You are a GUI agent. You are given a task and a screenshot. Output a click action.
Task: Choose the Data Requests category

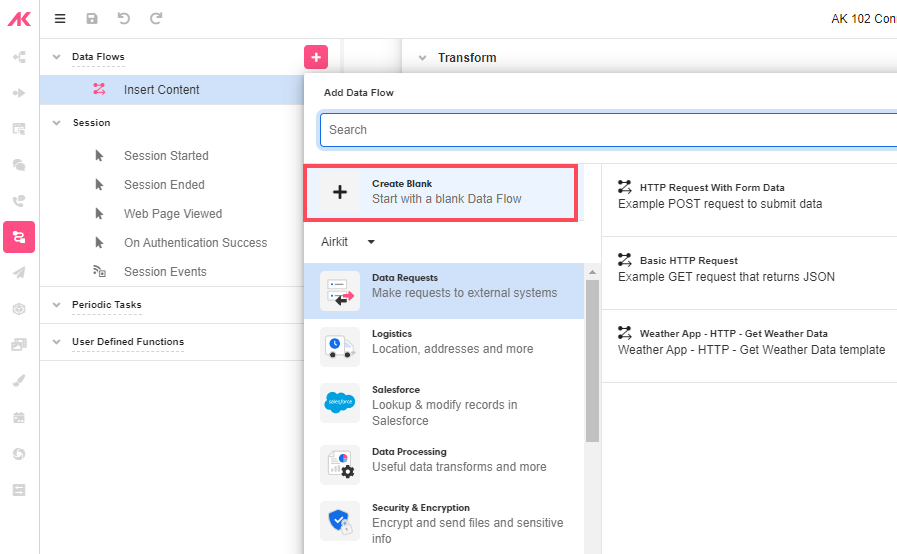coord(444,291)
